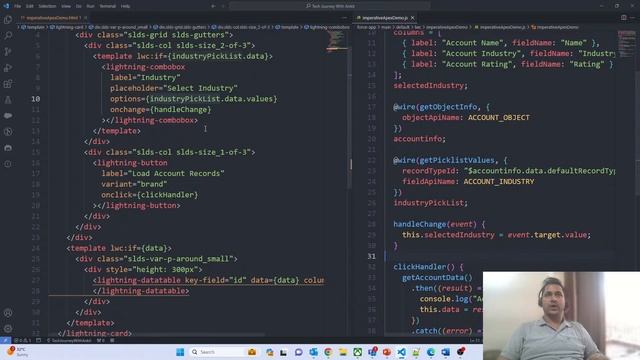Click the errors and warnings status bar item
The image size is (640, 360).
(22, 340)
